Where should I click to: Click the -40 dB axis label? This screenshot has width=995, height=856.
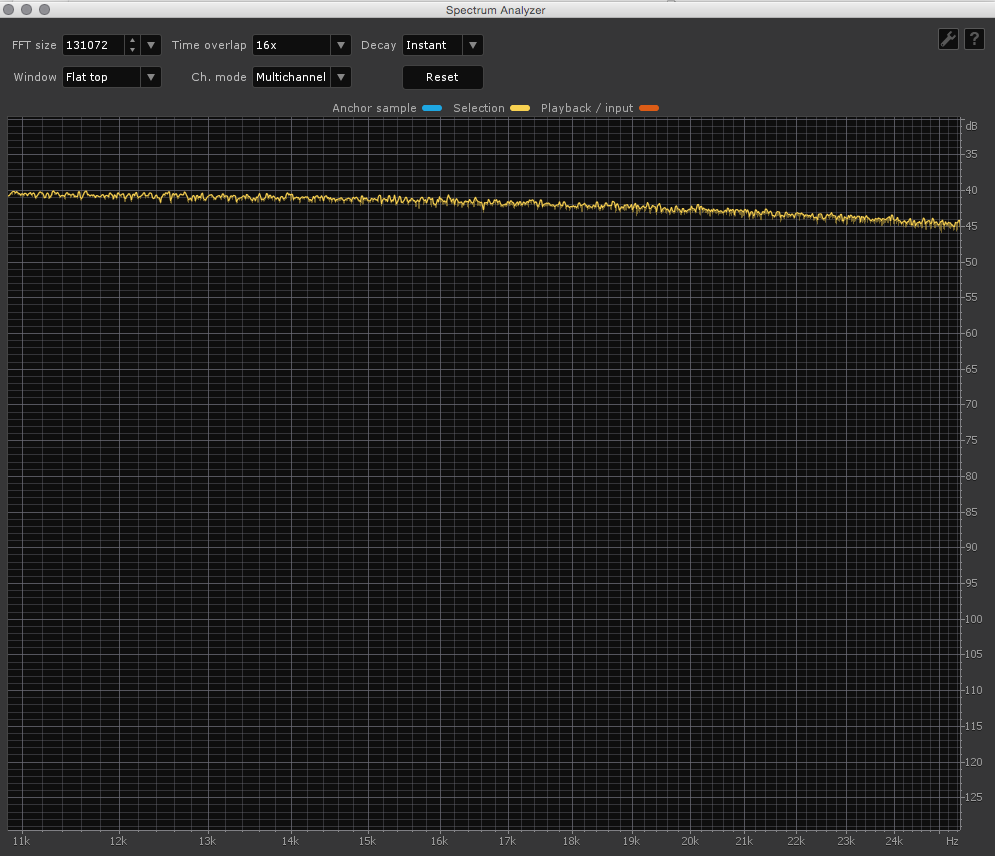tap(970, 190)
